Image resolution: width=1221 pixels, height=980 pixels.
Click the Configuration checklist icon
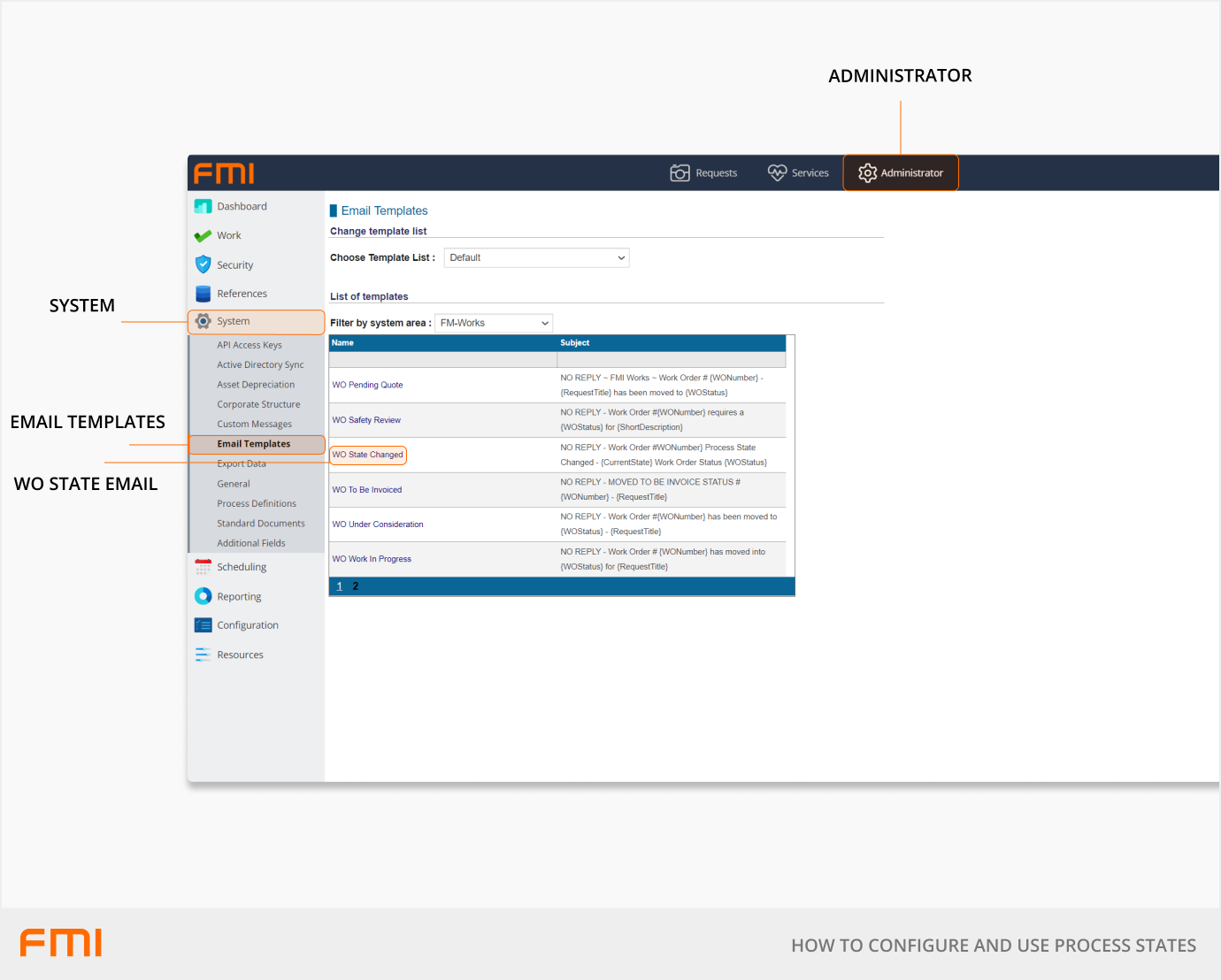(x=203, y=625)
